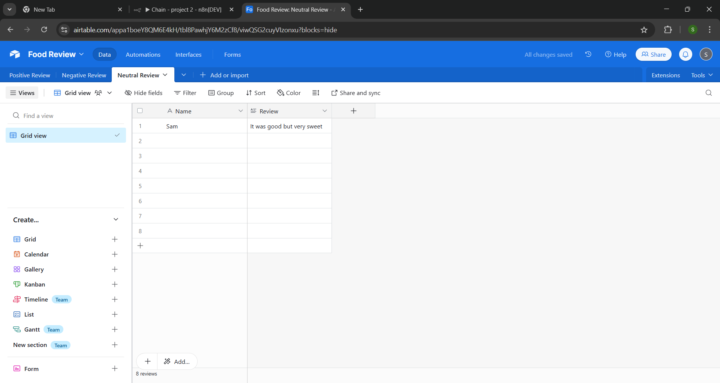
Task: Go back in browser history
Action: tap(11, 30)
